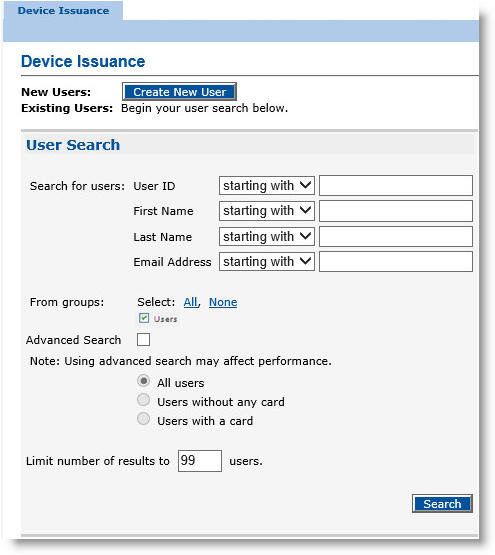Open the Device Issuance tab
Screen dimensions: 495x555
[63, 11]
